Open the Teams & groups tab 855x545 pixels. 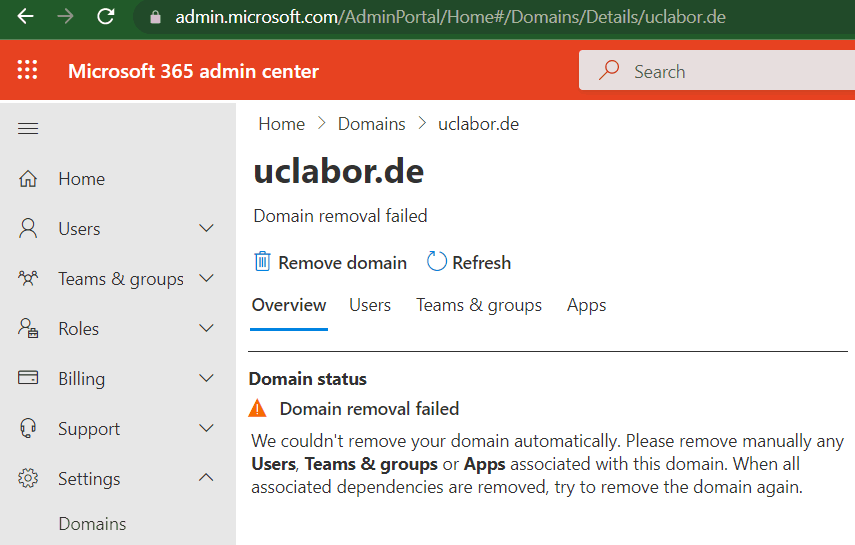pyautogui.click(x=479, y=305)
